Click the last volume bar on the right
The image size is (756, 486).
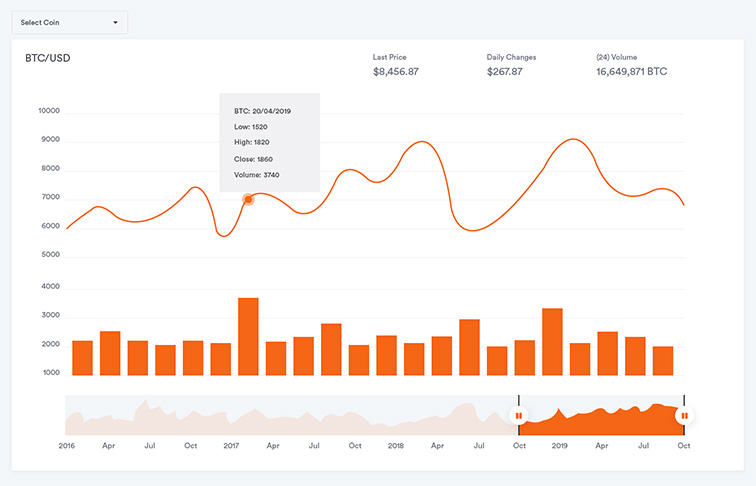pyautogui.click(x=663, y=361)
